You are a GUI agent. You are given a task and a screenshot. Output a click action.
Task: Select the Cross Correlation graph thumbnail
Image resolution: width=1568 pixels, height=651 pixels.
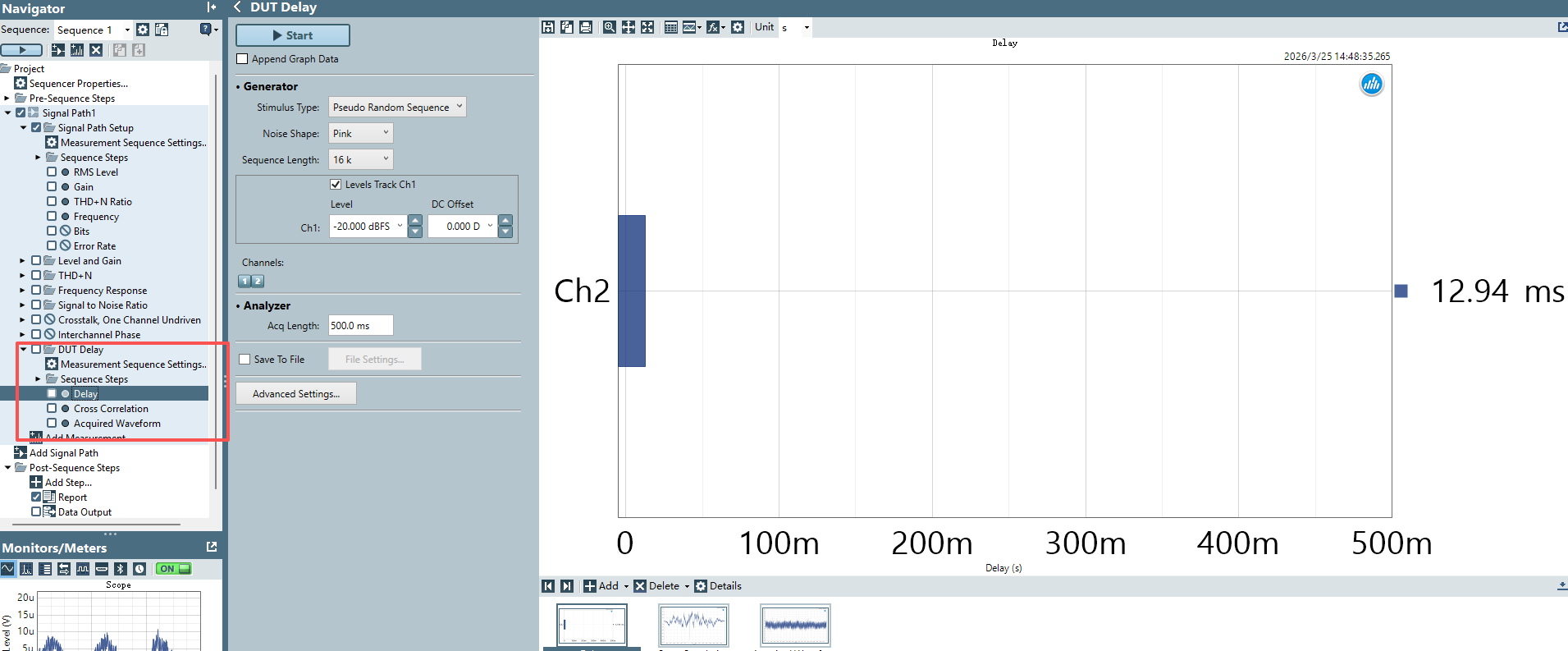tap(693, 626)
